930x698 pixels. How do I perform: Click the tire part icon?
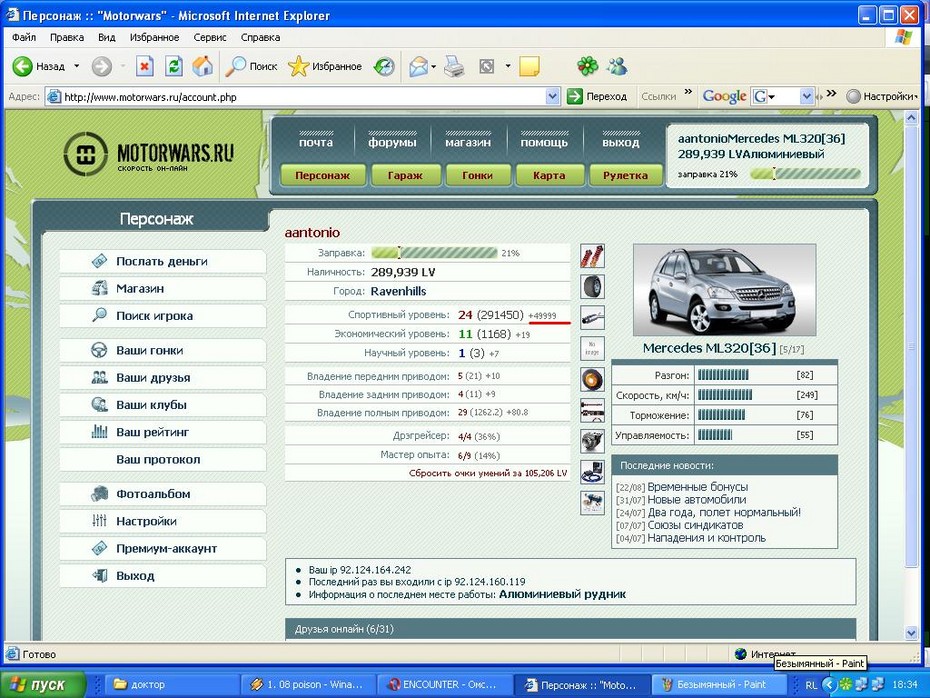click(x=592, y=286)
